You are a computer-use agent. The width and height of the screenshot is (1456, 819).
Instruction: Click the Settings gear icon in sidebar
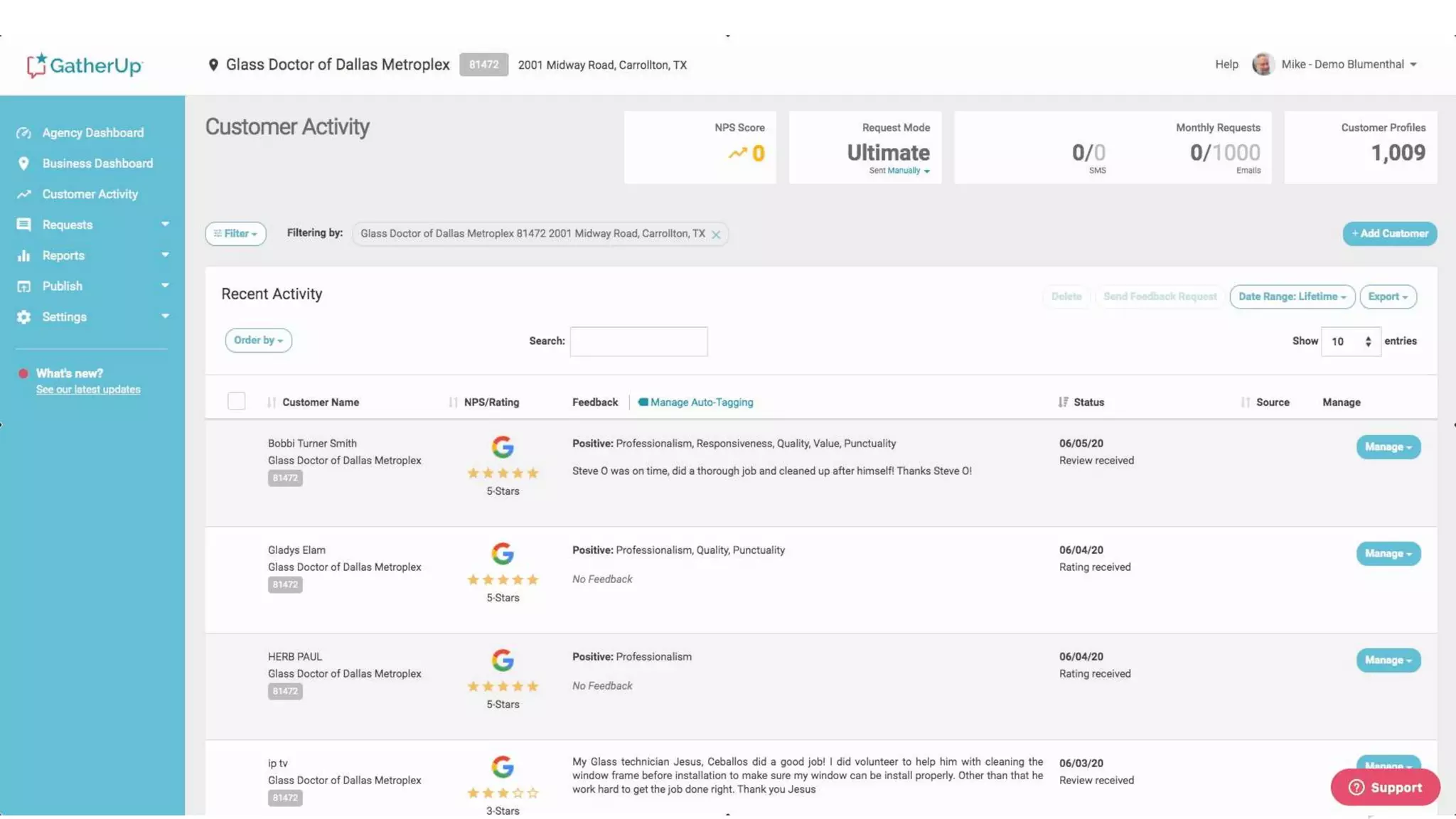click(23, 317)
